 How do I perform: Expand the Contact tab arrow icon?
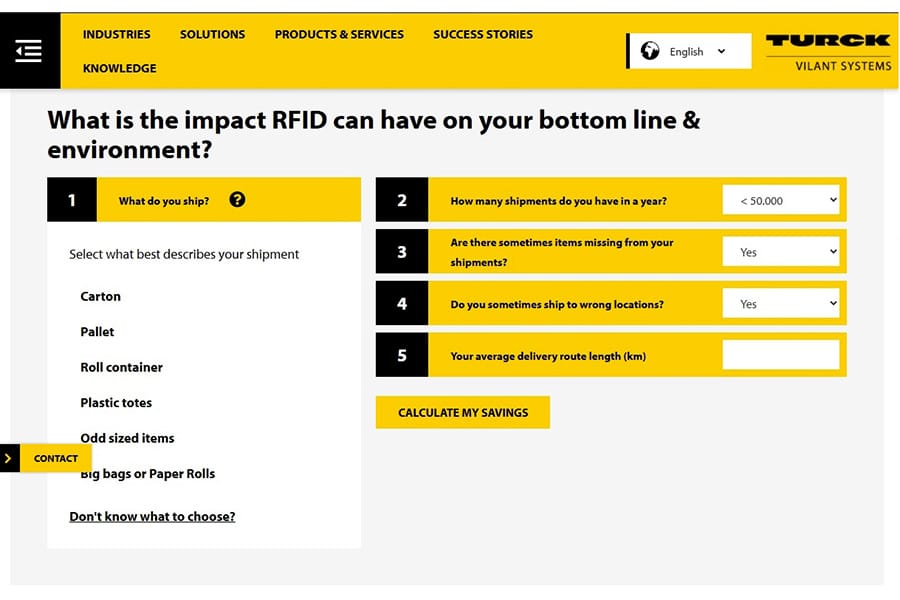[x=8, y=458]
